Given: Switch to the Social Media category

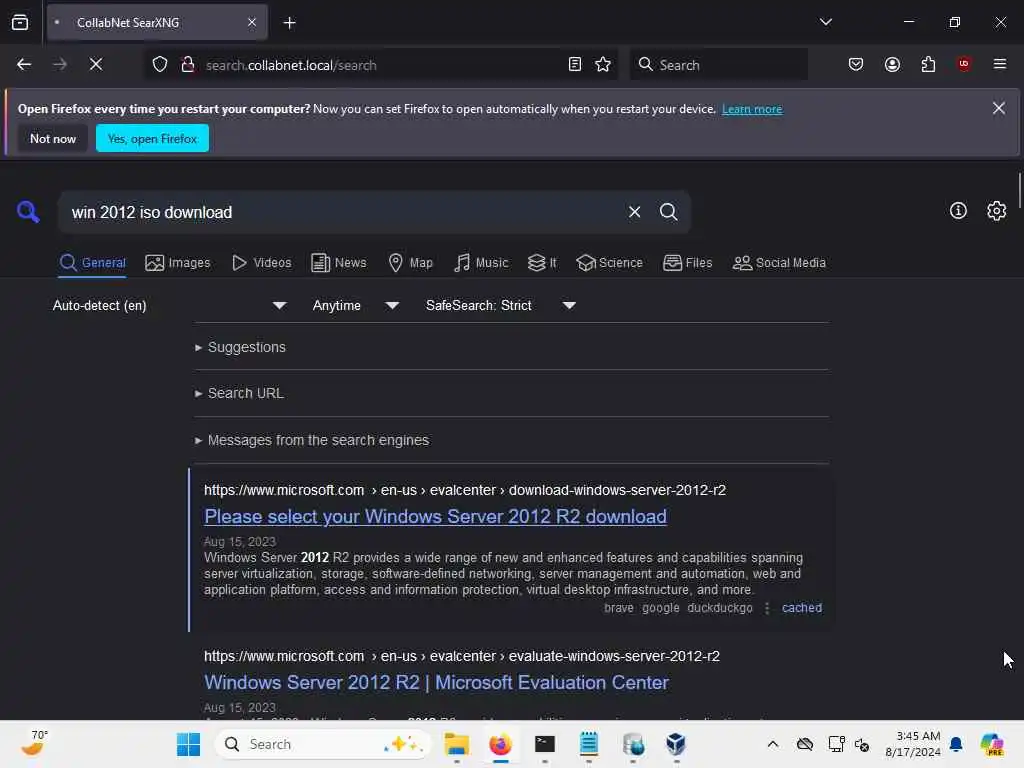Looking at the screenshot, I should [x=779, y=263].
